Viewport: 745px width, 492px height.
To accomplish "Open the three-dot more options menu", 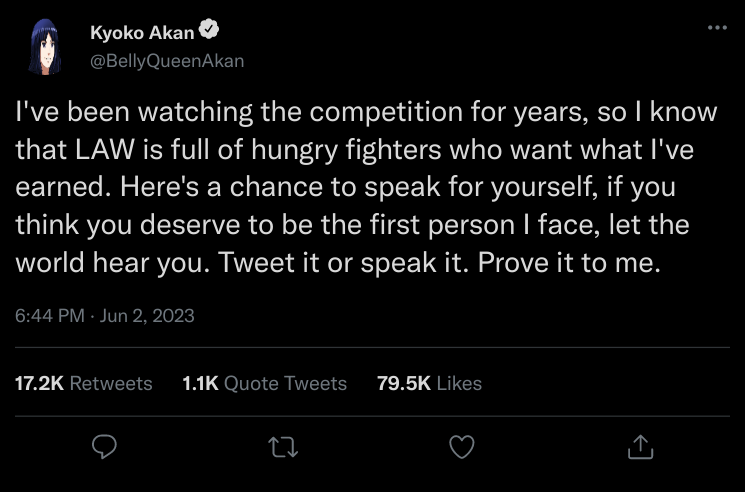I will point(717,27).
